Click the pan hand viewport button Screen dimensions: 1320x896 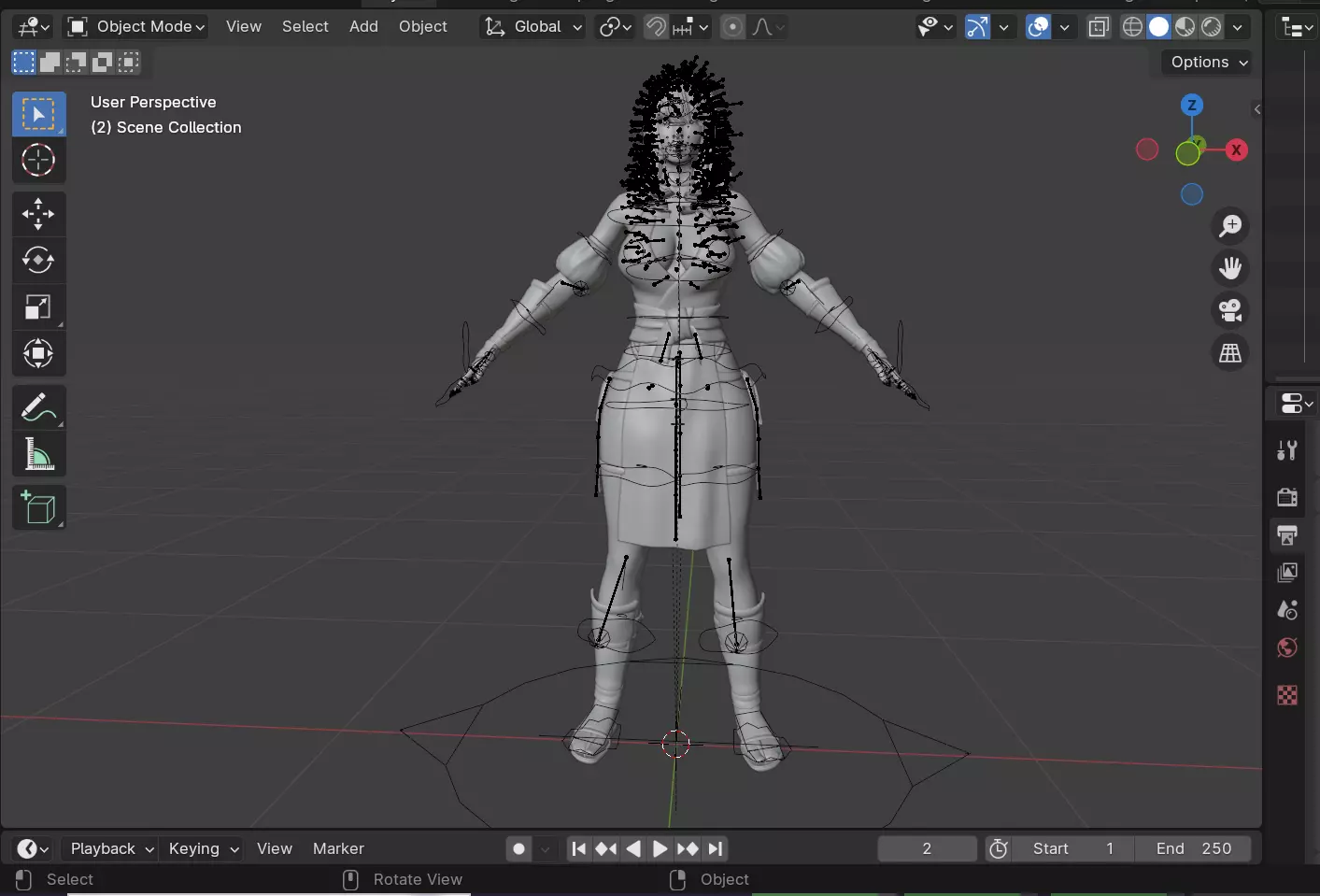click(1230, 268)
